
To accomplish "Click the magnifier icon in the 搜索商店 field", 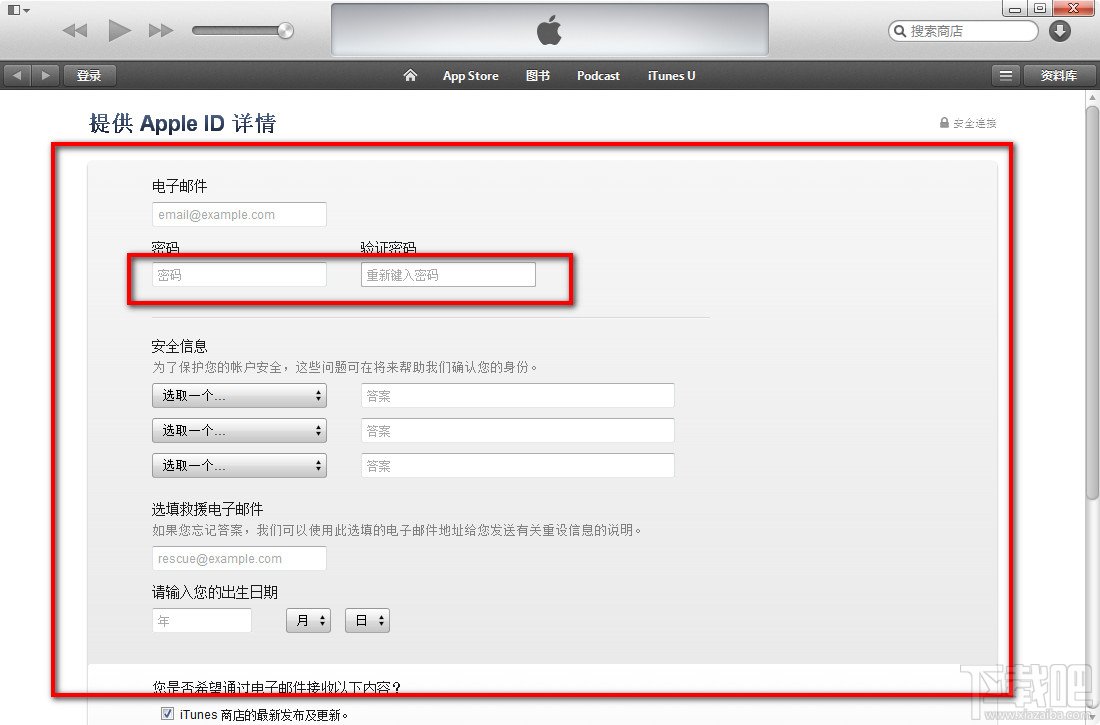I will tap(899, 31).
